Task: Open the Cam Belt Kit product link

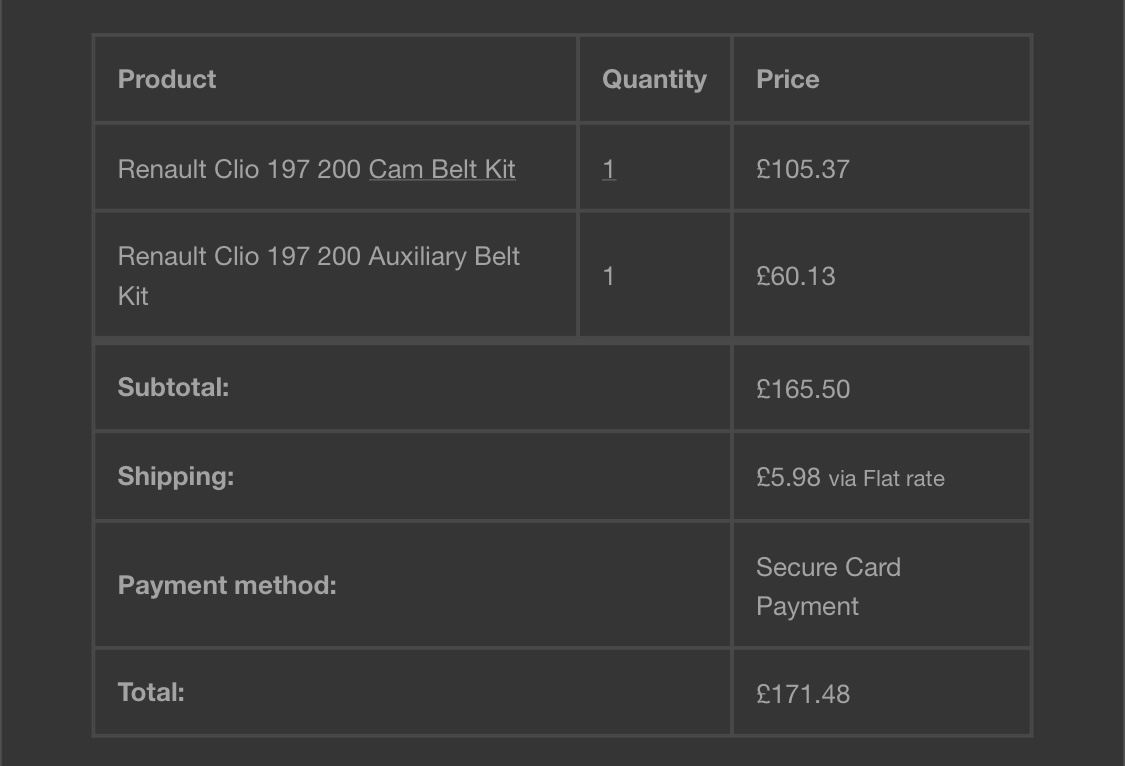Action: click(x=442, y=169)
